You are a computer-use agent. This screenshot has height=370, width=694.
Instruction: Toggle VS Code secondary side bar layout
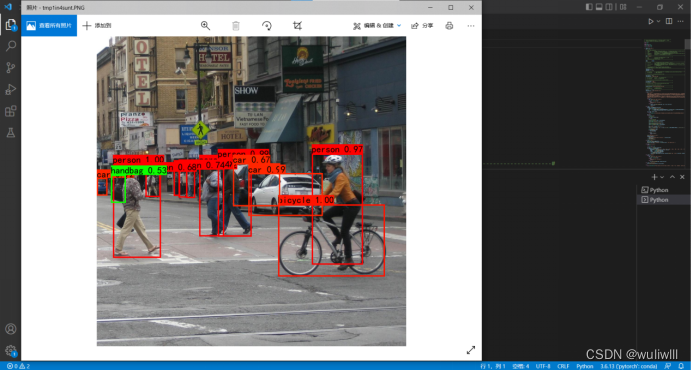[609, 7]
